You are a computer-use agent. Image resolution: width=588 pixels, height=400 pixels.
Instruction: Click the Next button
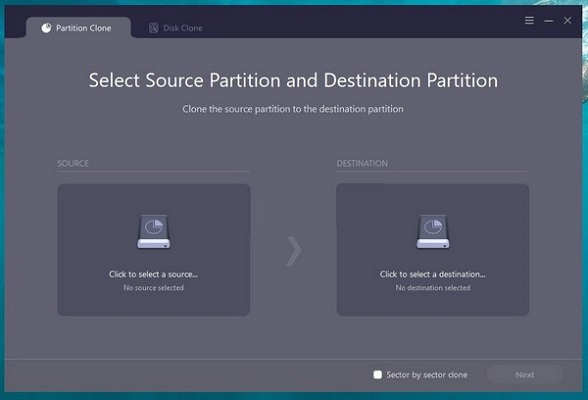click(525, 375)
